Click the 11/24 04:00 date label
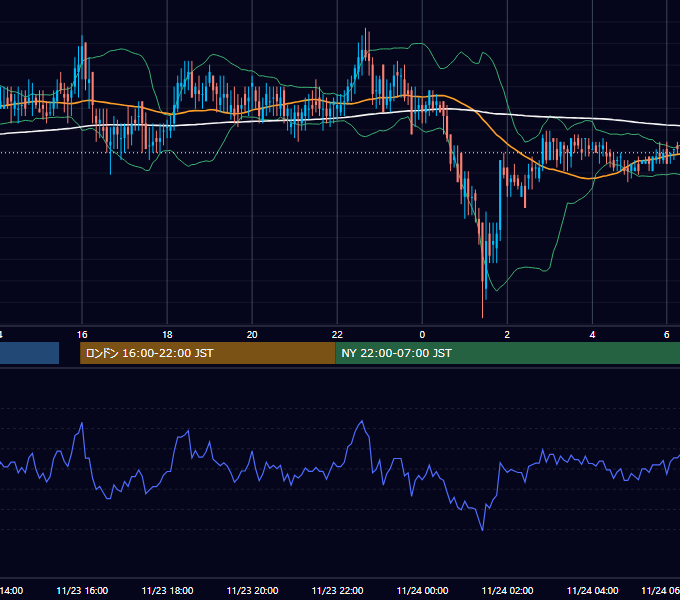 592,590
